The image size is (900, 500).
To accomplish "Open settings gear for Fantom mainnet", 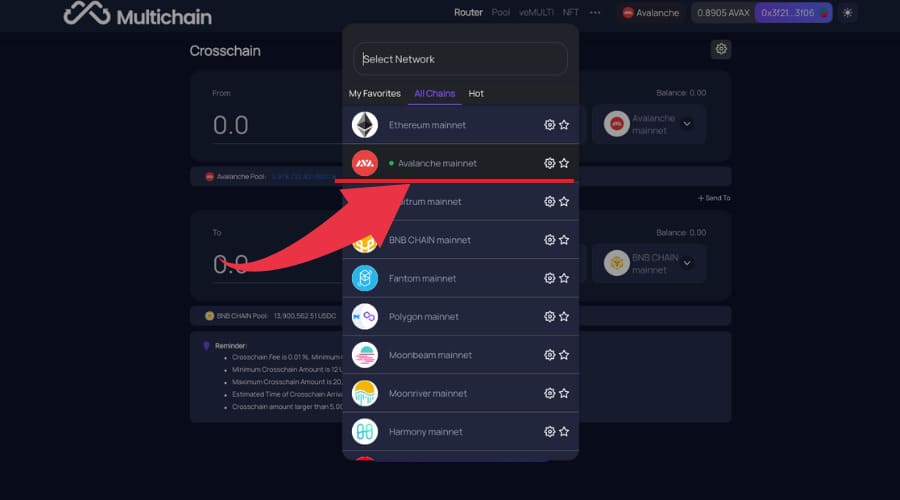I will [x=549, y=278].
